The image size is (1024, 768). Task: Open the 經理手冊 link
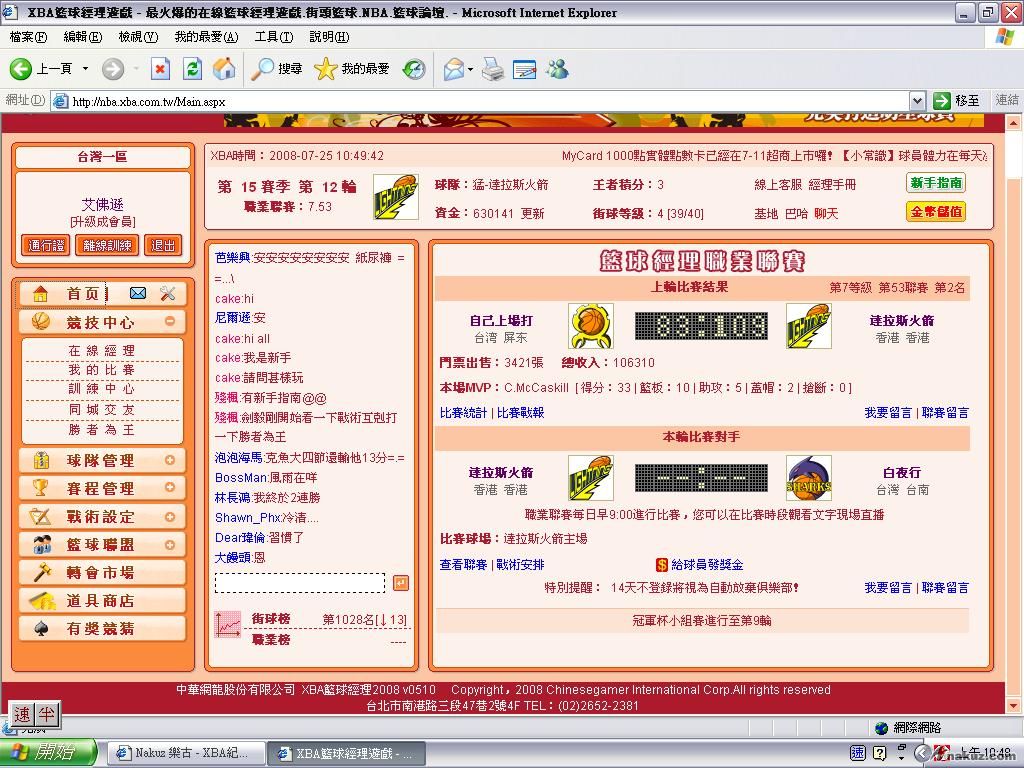pos(832,185)
